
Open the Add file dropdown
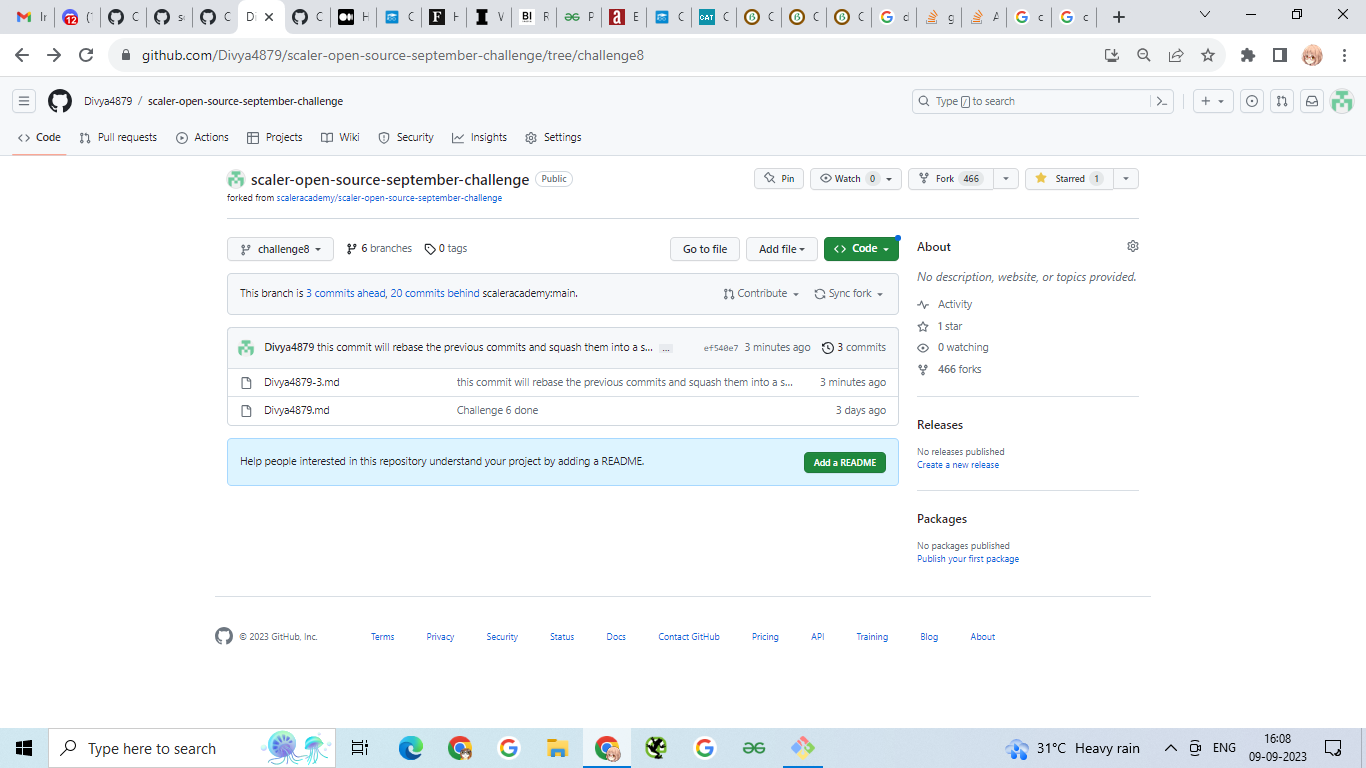pyautogui.click(x=781, y=248)
